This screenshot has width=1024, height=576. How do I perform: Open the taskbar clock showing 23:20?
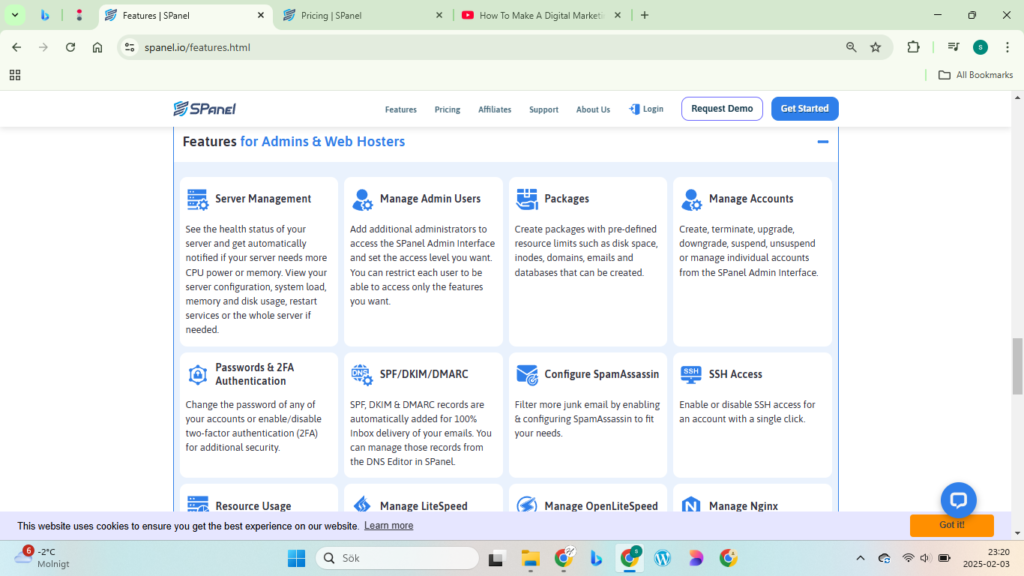coord(986,558)
